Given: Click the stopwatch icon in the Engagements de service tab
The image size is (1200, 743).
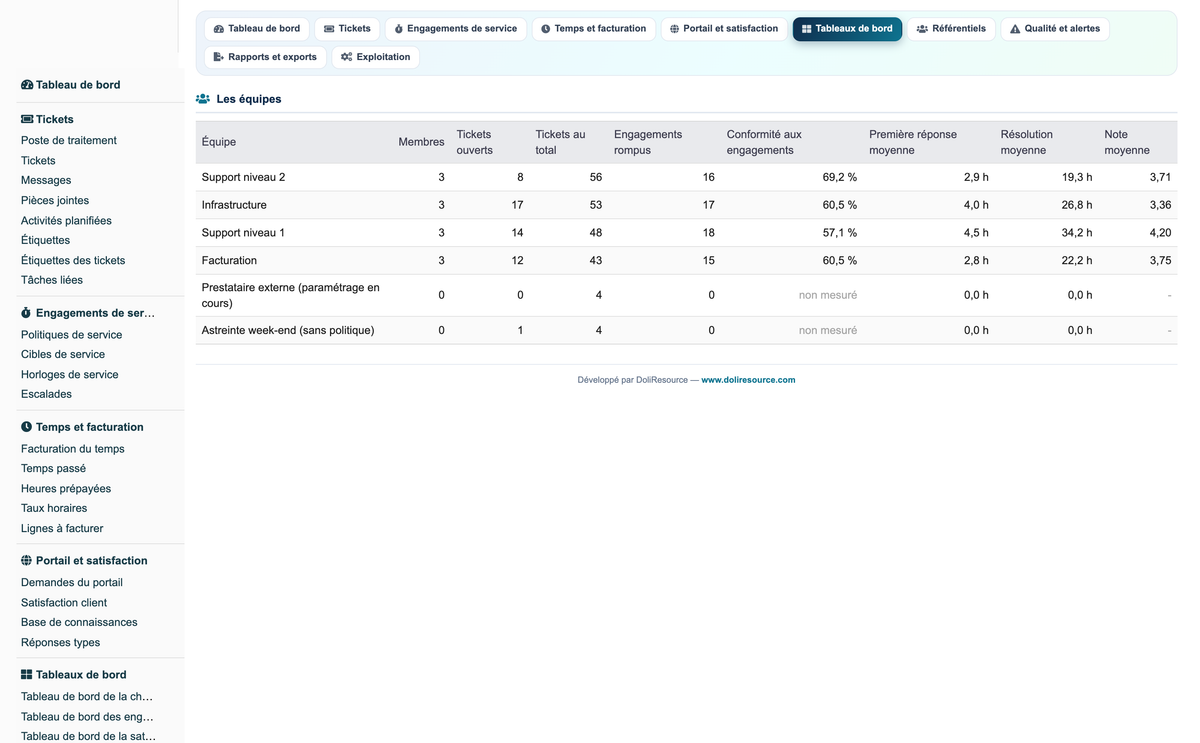Looking at the screenshot, I should click(399, 29).
